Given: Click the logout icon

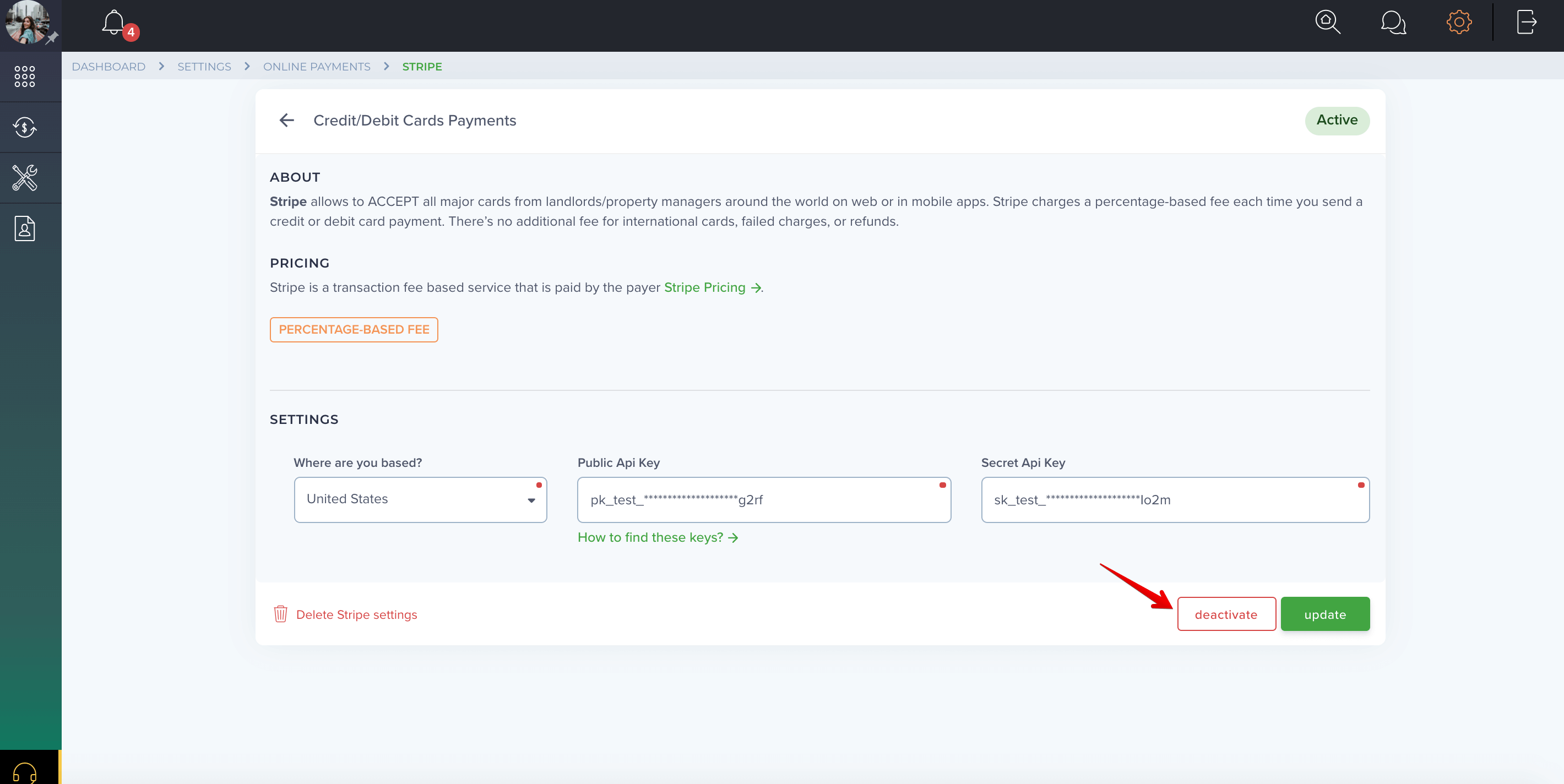Looking at the screenshot, I should [1527, 23].
